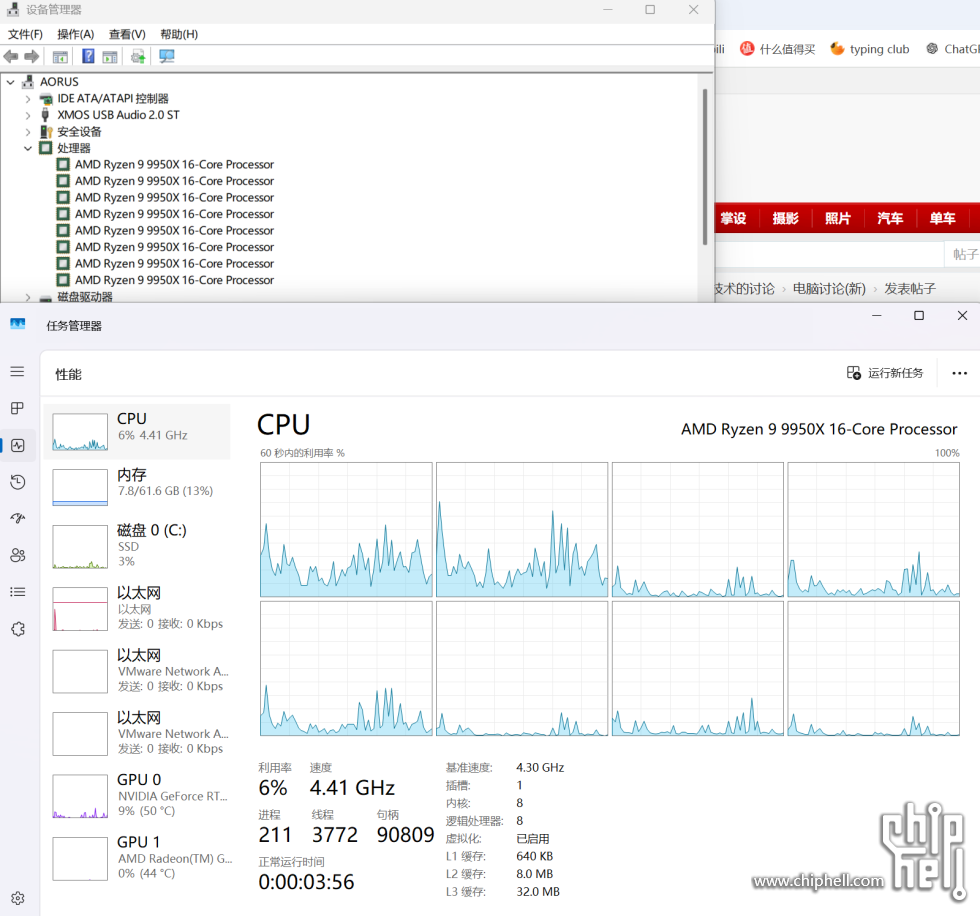This screenshot has height=916, width=980.
Task: Go back in Device Manager toolbar
Action: [x=11, y=57]
